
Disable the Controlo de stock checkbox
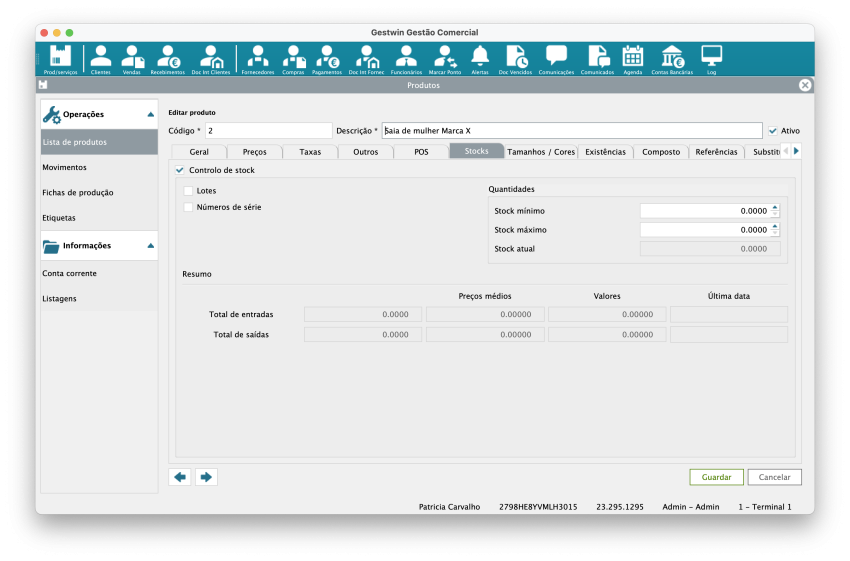pos(180,170)
